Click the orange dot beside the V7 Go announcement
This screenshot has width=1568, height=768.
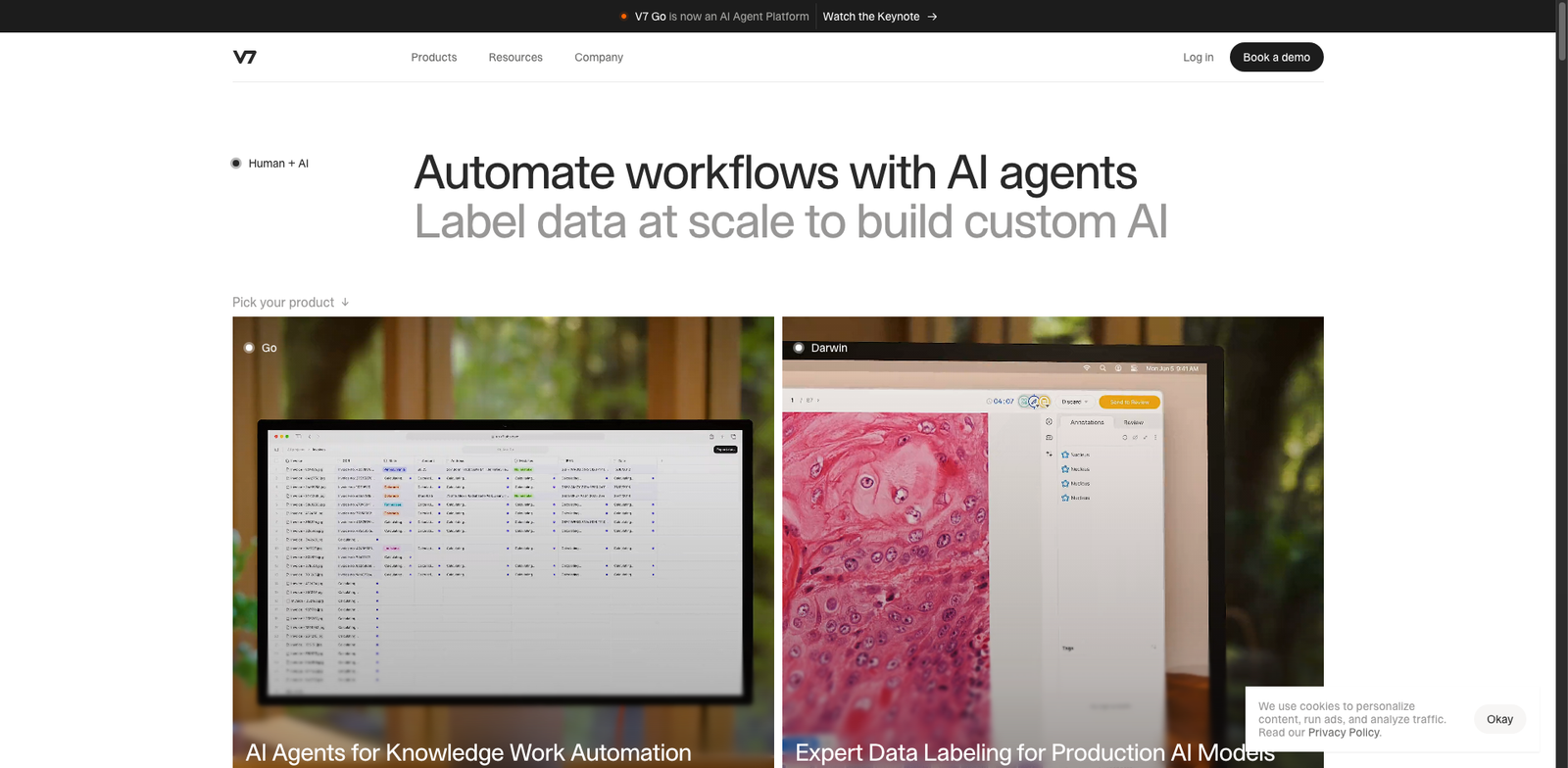[623, 17]
